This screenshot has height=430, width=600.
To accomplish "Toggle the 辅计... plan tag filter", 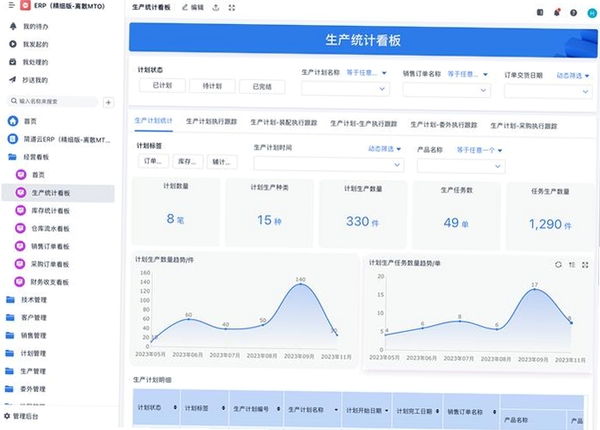I will tap(222, 162).
